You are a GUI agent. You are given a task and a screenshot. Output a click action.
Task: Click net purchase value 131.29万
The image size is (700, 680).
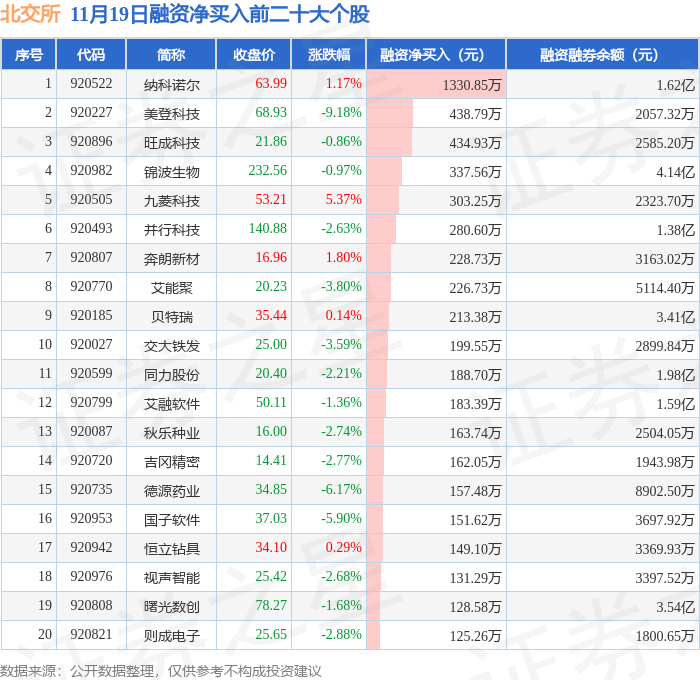(475, 578)
